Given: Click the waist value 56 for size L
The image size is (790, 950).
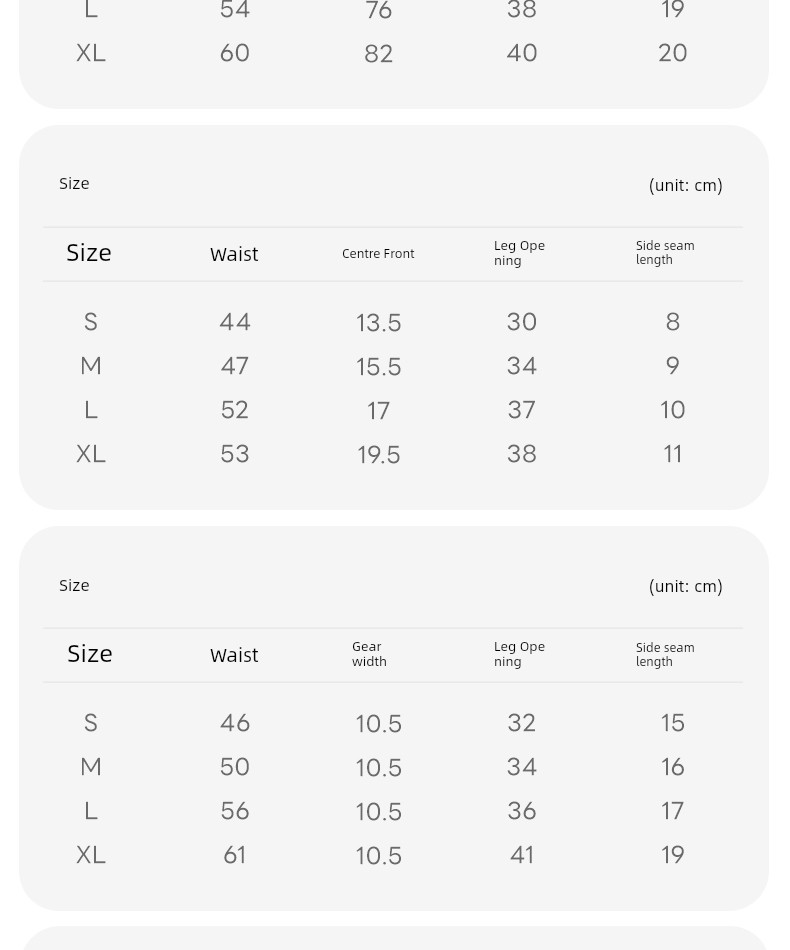Looking at the screenshot, I should pos(234,811).
